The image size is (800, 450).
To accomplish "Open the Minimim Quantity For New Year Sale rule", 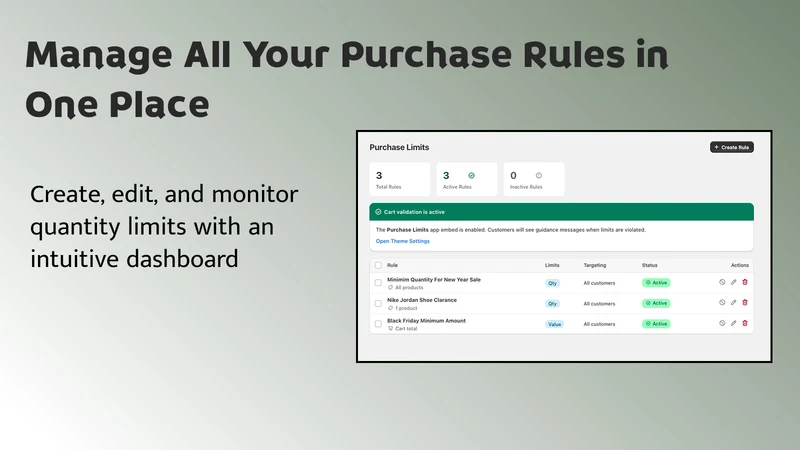I will pyautogui.click(x=434, y=280).
